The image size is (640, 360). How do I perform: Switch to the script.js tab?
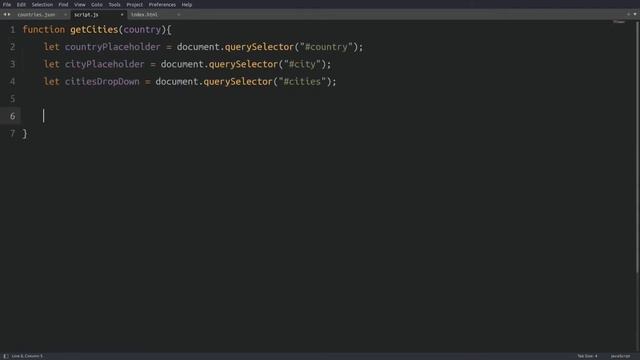click(86, 14)
